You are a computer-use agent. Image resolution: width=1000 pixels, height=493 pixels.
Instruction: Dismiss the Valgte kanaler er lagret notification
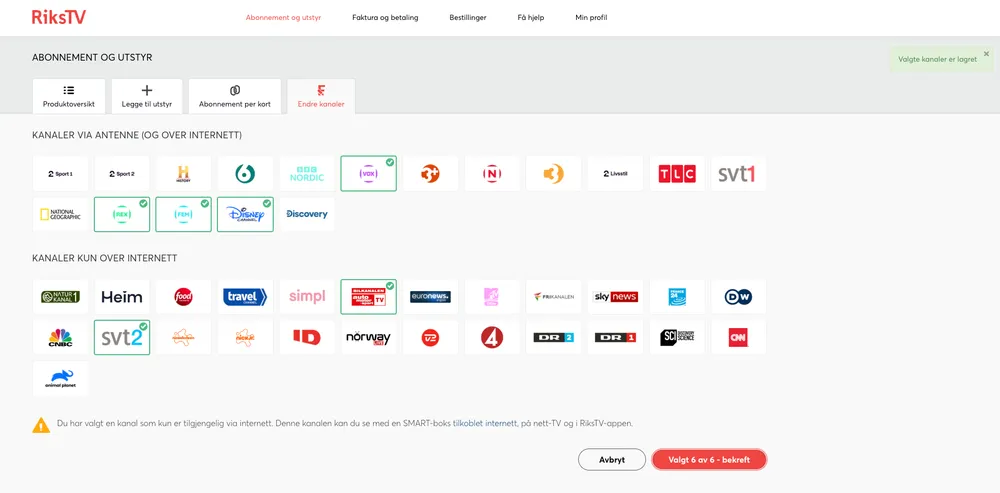(986, 54)
